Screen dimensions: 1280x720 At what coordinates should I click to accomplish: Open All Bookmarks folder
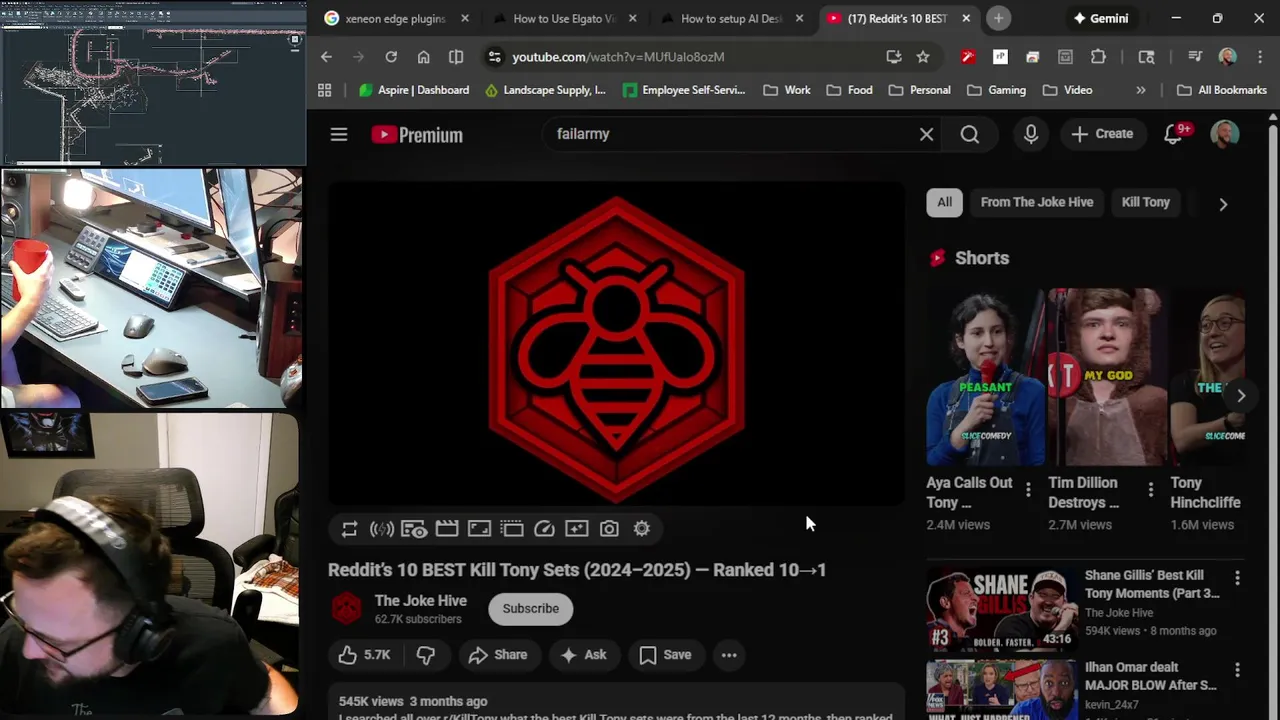[x=1222, y=90]
